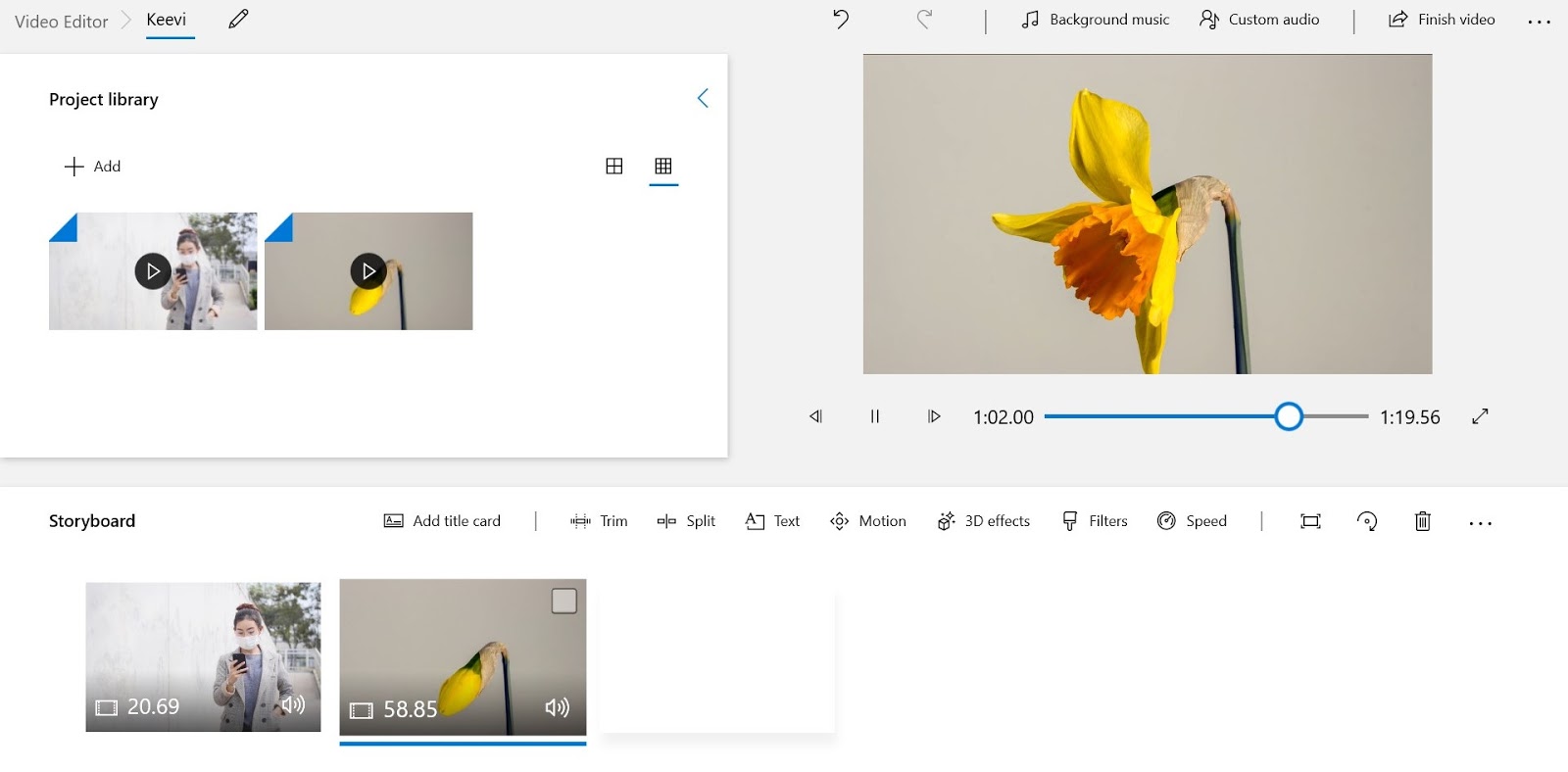Switch library to medium thumbnails view
Image resolution: width=1568 pixels, height=772 pixels.
point(614,167)
